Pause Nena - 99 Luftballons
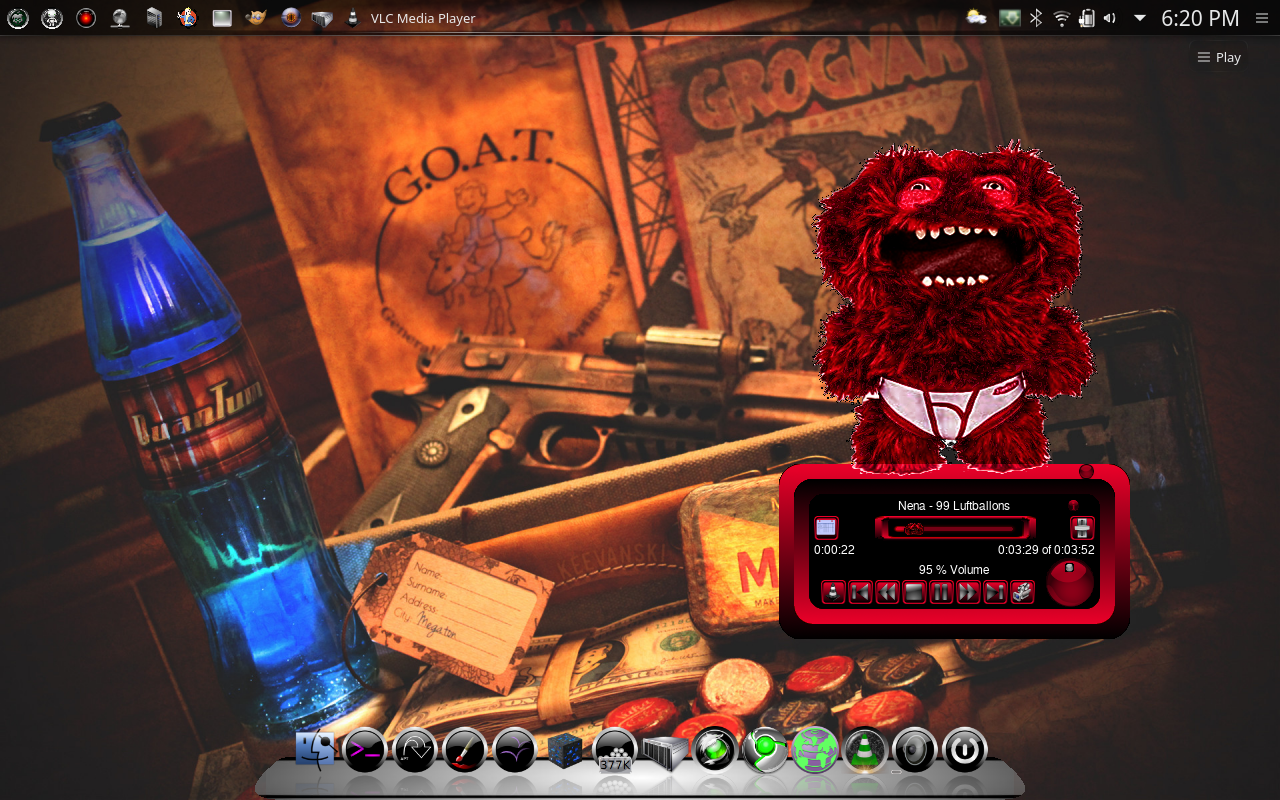Image resolution: width=1280 pixels, height=800 pixels. pos(941,592)
